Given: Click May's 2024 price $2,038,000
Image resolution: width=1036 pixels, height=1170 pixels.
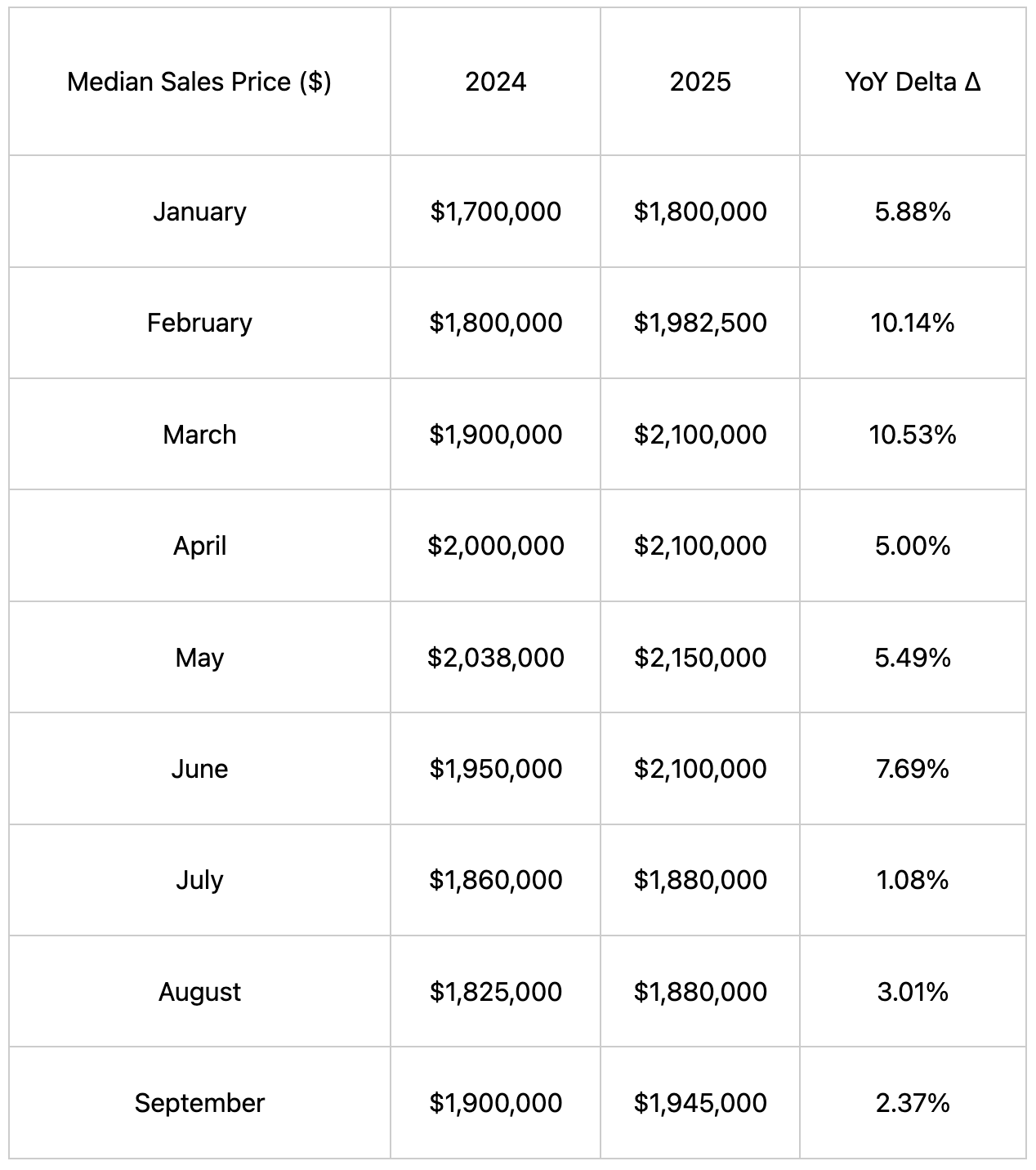Looking at the screenshot, I should [x=495, y=658].
